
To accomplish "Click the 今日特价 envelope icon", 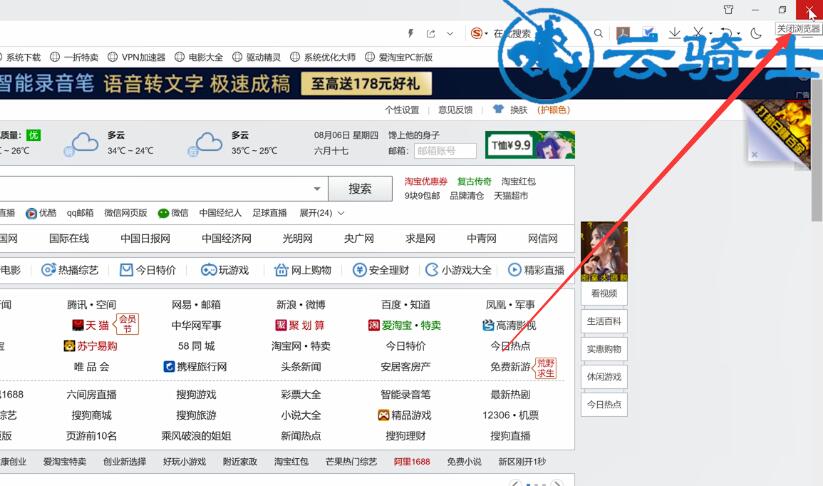I will click(126, 270).
